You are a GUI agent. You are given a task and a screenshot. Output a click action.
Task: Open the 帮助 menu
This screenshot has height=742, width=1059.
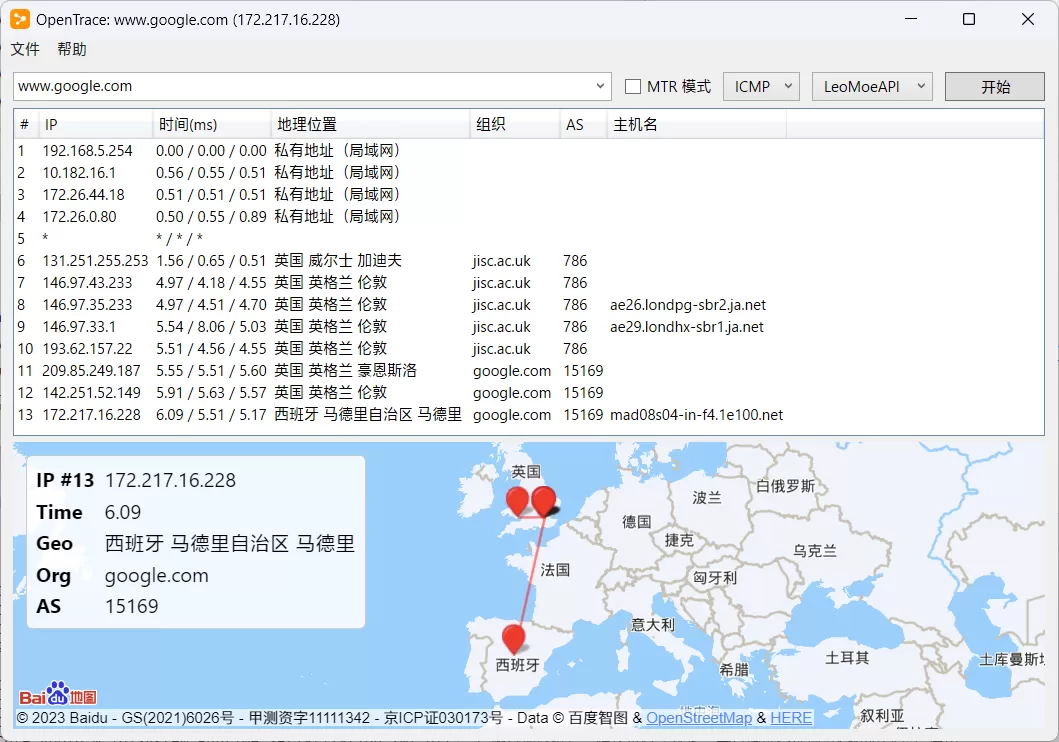pos(71,48)
